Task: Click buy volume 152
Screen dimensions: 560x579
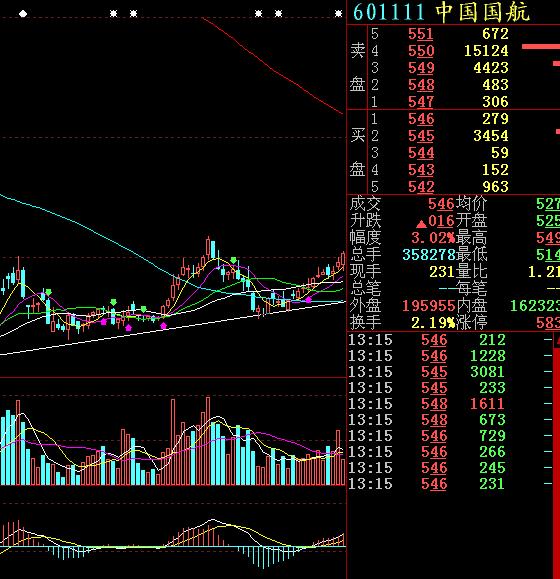Action: click(495, 170)
